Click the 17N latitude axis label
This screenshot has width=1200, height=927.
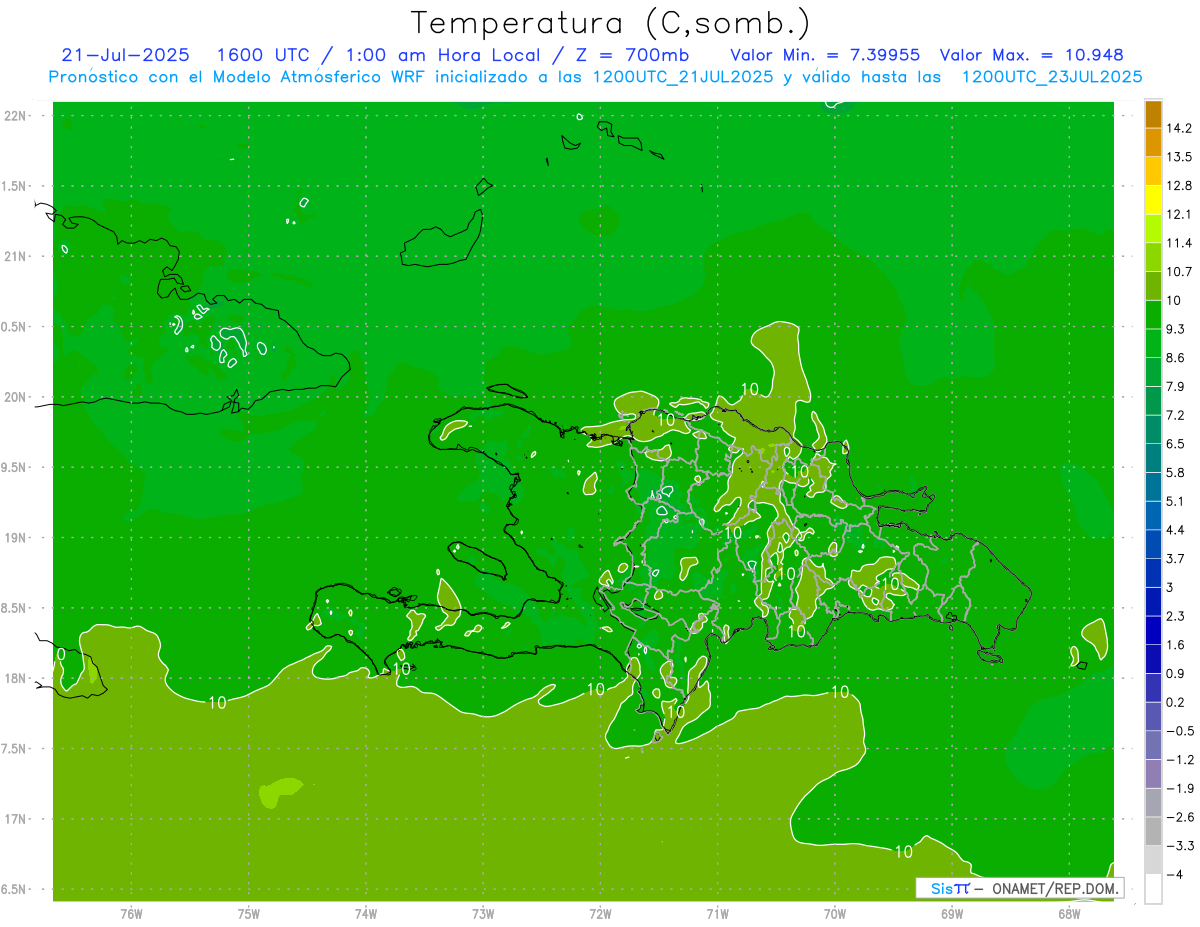click(x=15, y=819)
